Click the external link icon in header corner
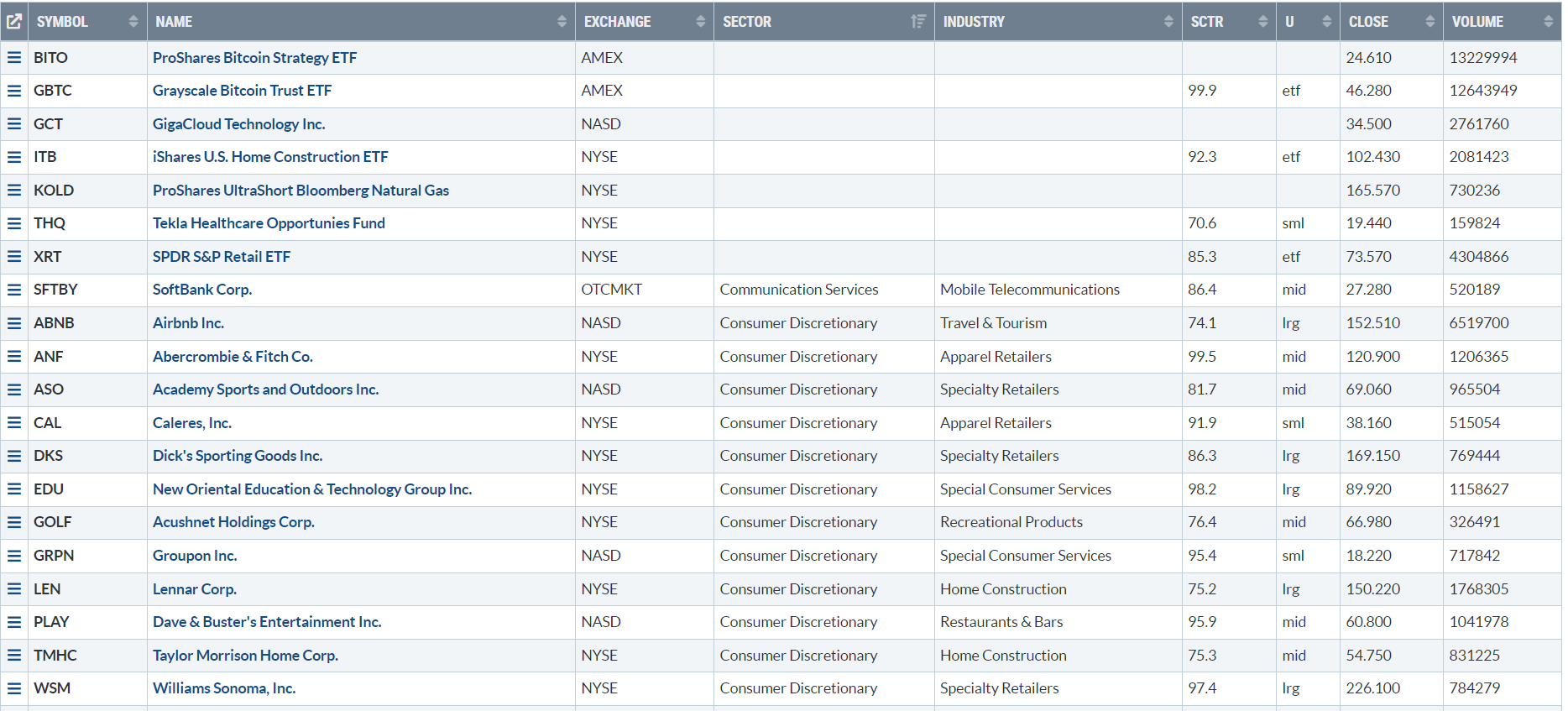 [x=14, y=22]
